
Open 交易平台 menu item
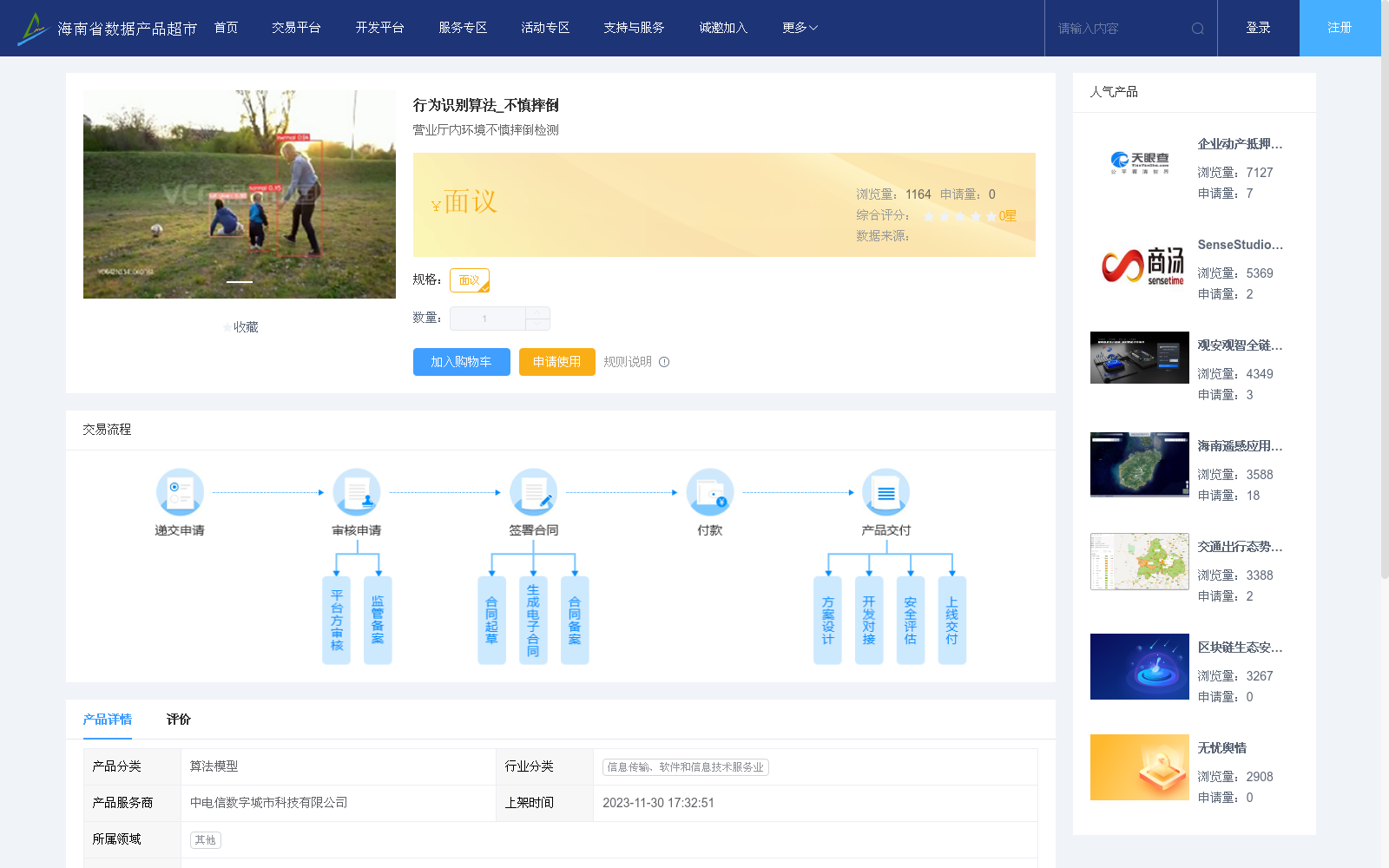(296, 28)
